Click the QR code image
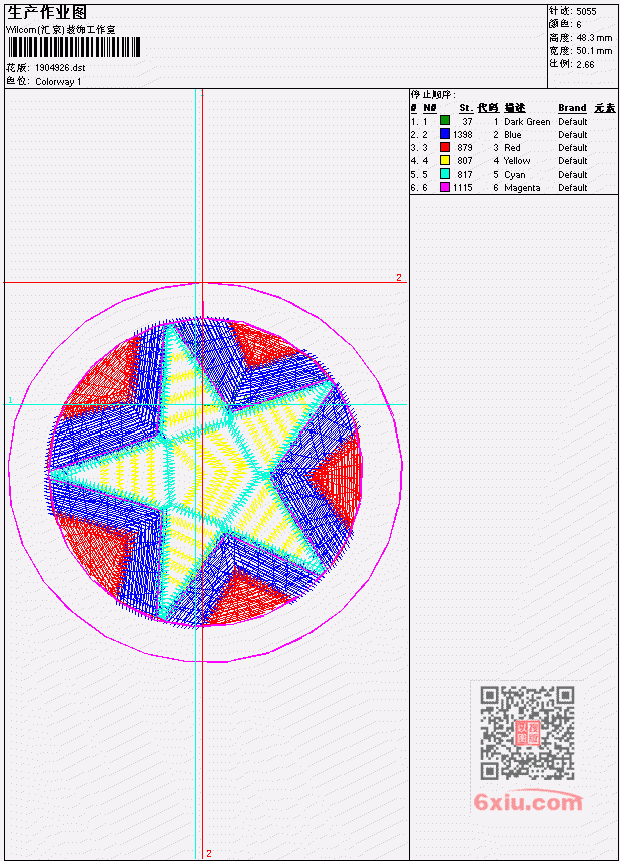Viewport: 620px width, 861px height. tap(527, 733)
